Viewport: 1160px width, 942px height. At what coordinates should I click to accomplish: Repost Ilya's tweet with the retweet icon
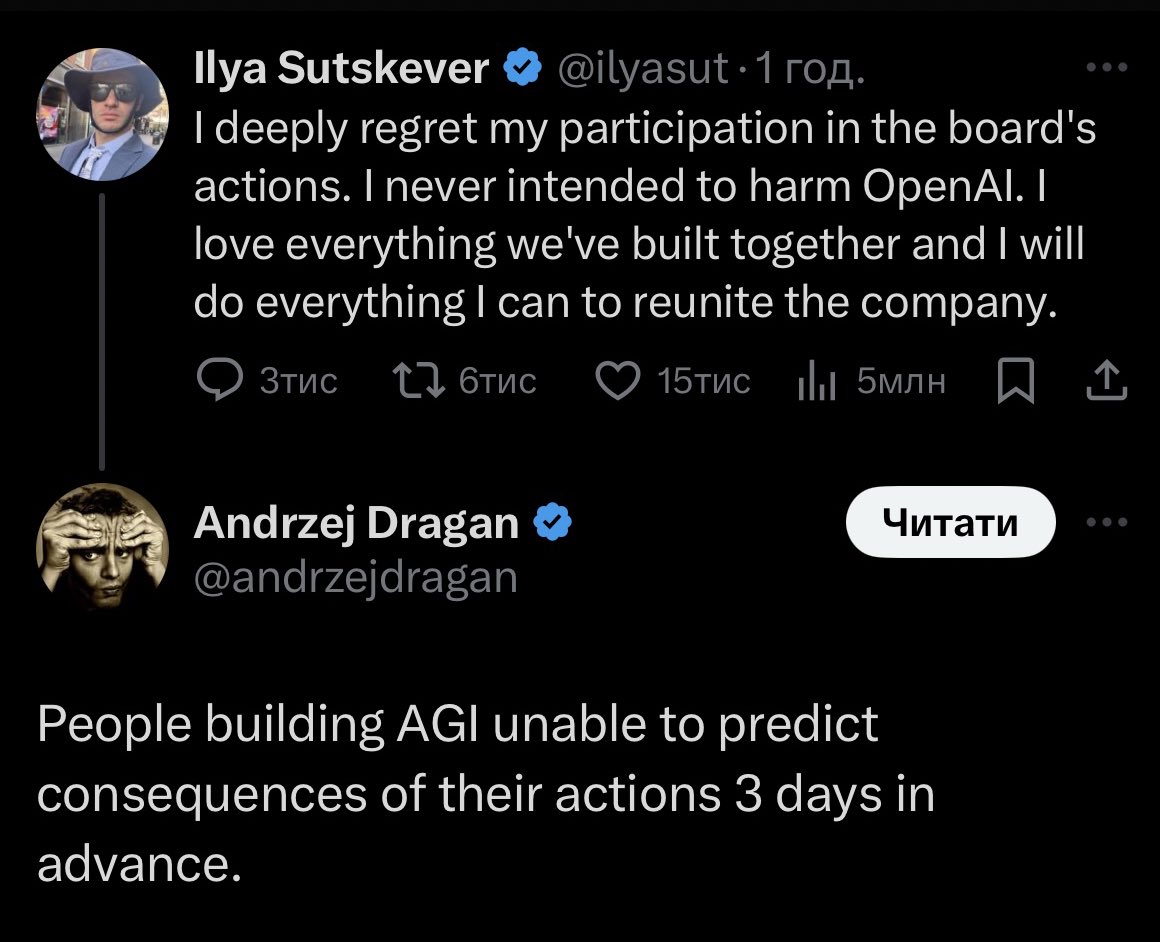click(416, 380)
